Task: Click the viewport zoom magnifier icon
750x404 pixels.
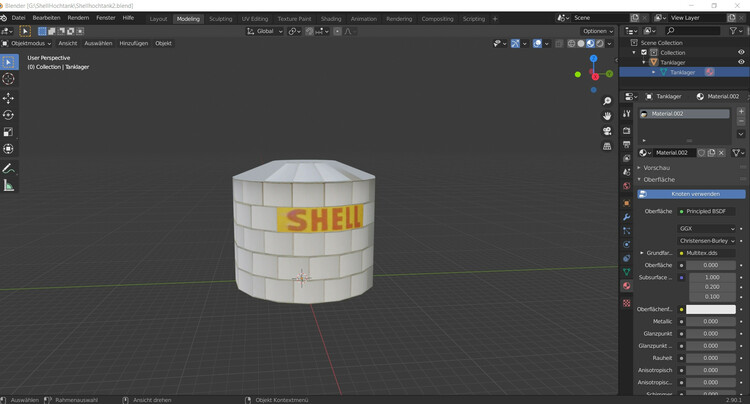Action: [x=607, y=101]
